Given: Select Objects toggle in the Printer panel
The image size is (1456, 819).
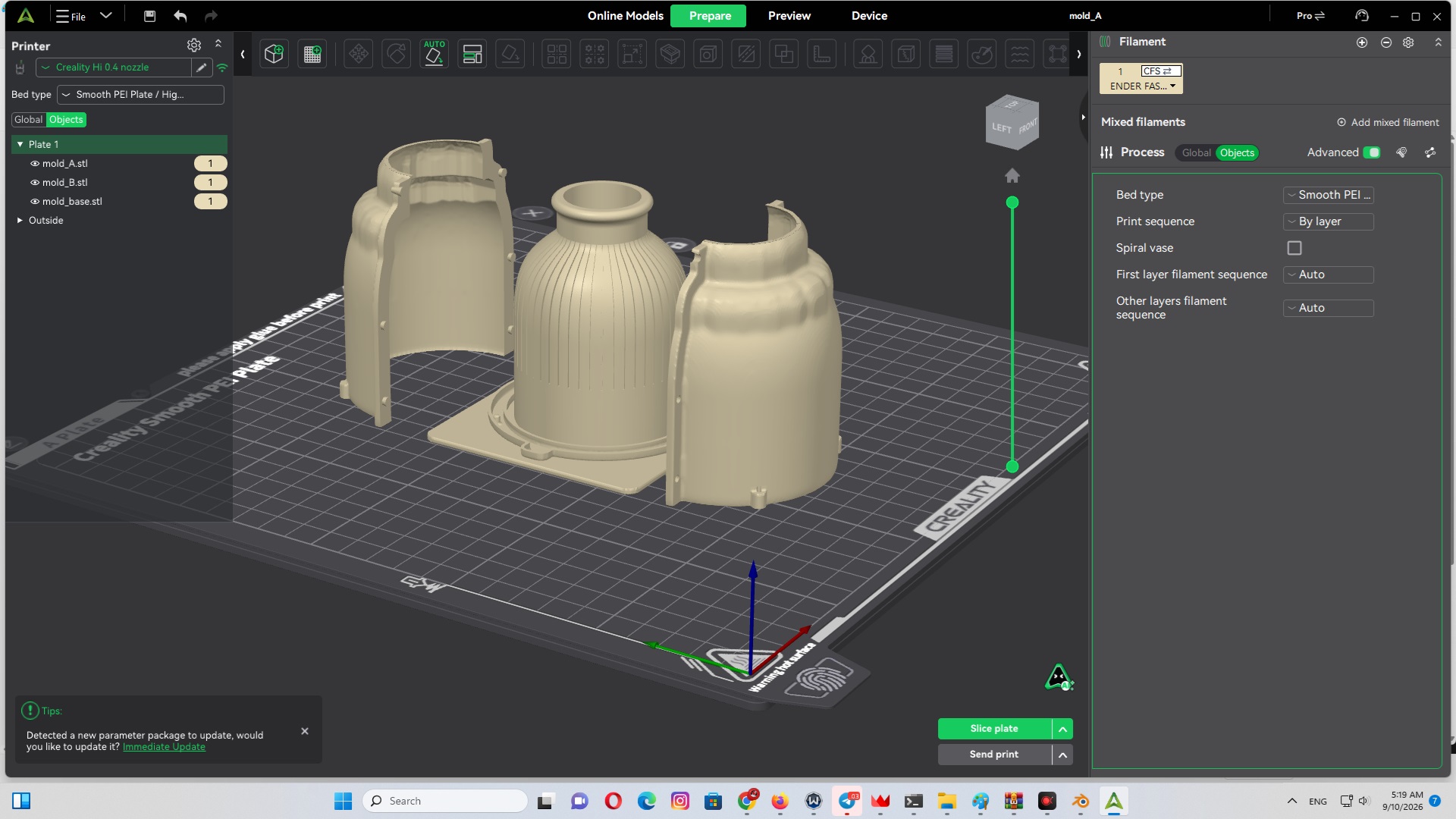Looking at the screenshot, I should click(x=66, y=120).
